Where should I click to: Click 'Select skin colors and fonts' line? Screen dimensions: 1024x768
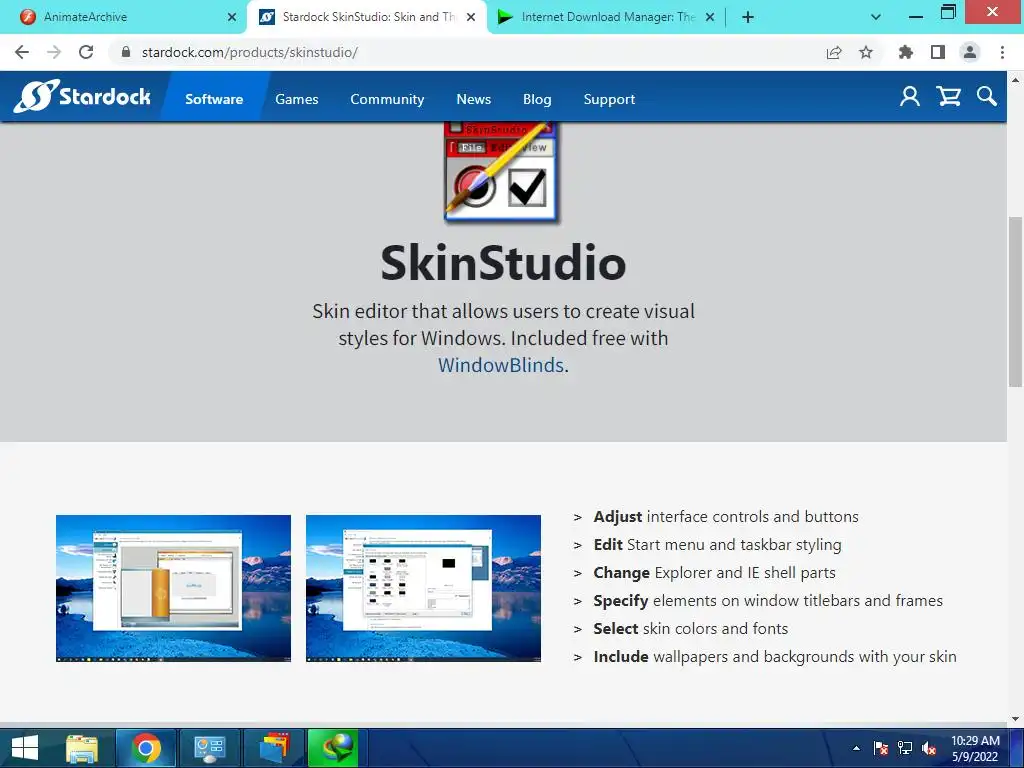pyautogui.click(x=690, y=629)
